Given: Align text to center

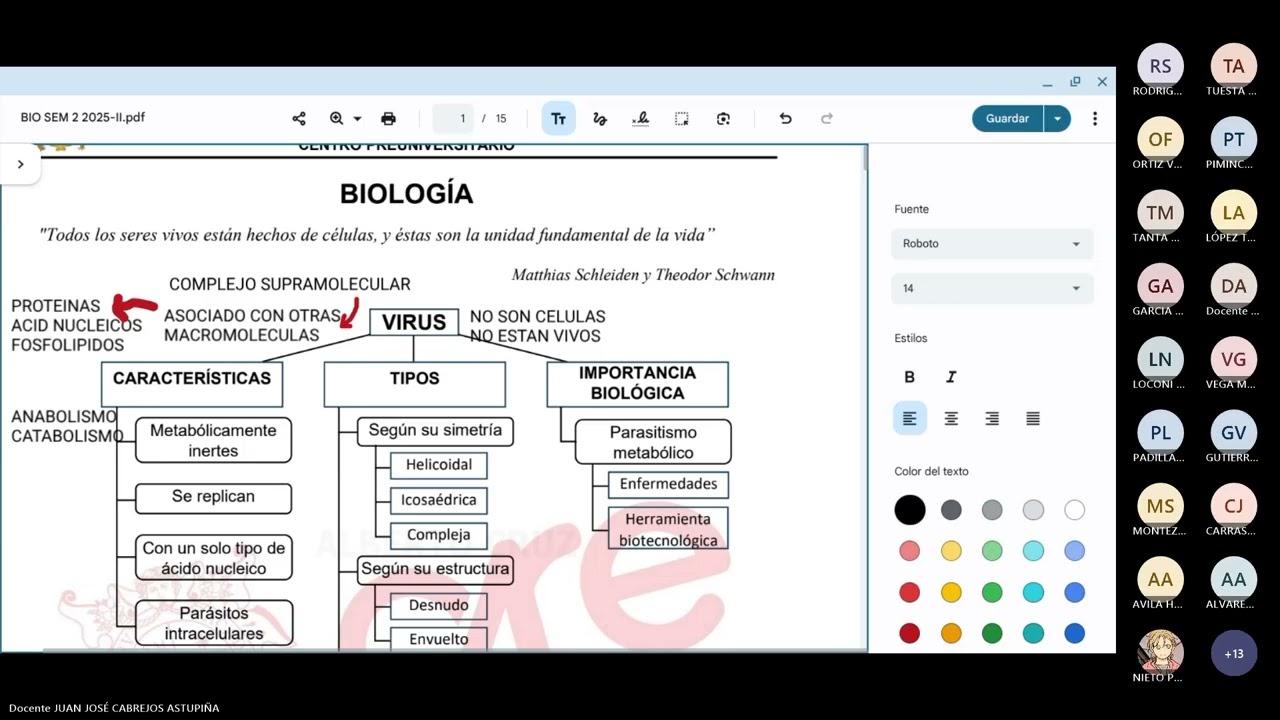Looking at the screenshot, I should (x=951, y=419).
